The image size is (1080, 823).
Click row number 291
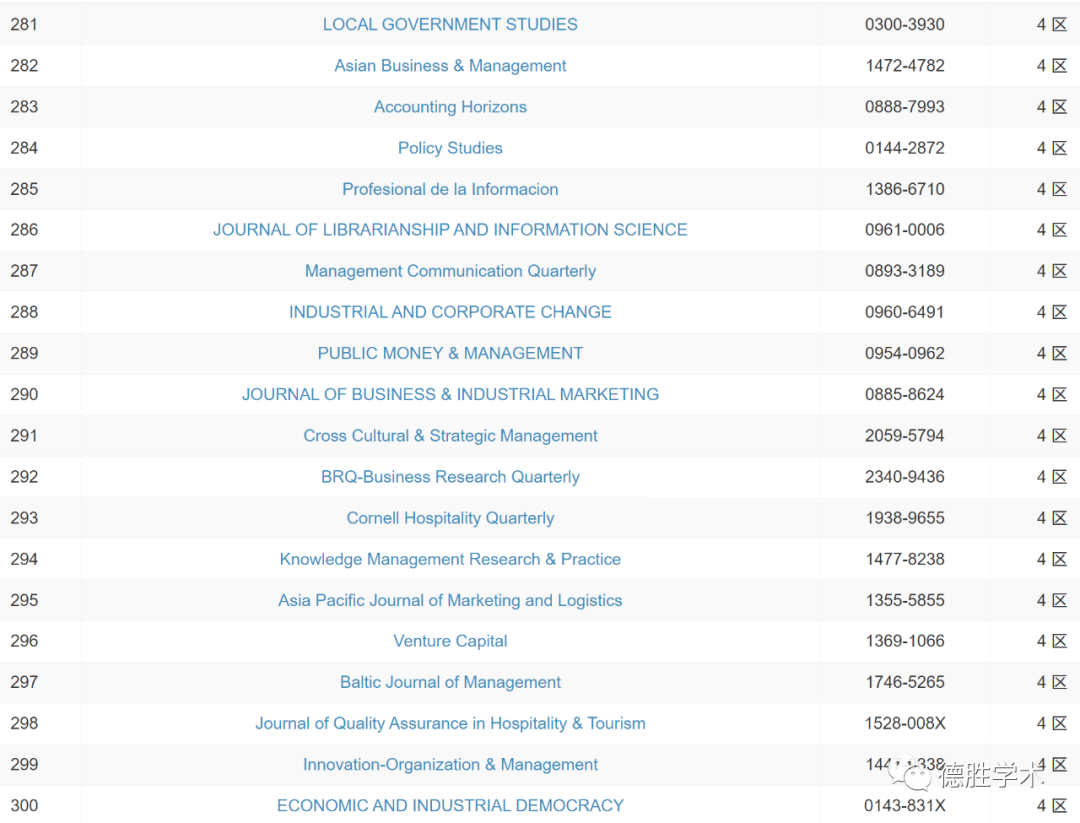pos(24,435)
